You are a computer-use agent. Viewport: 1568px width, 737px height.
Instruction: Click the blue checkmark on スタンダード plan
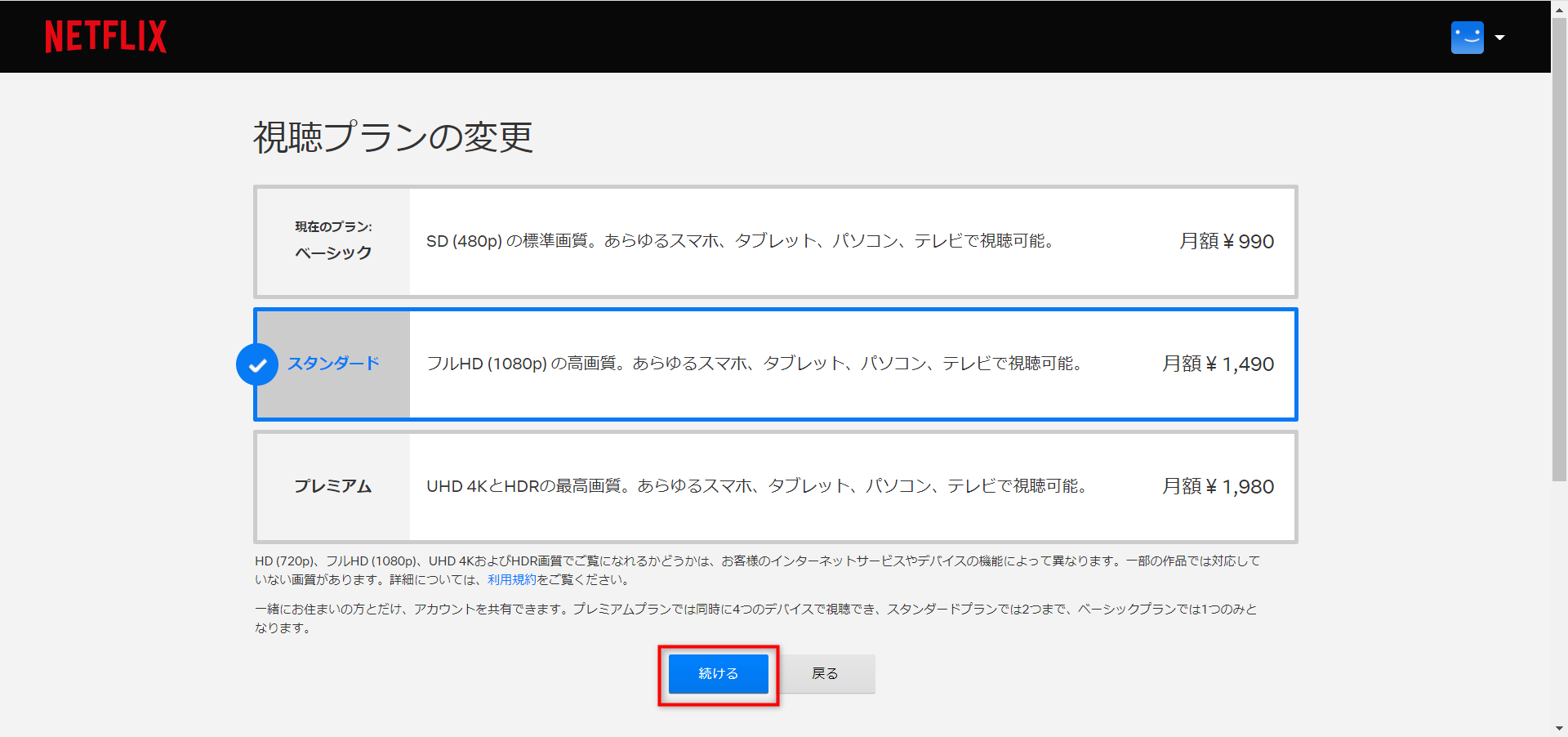pos(257,364)
